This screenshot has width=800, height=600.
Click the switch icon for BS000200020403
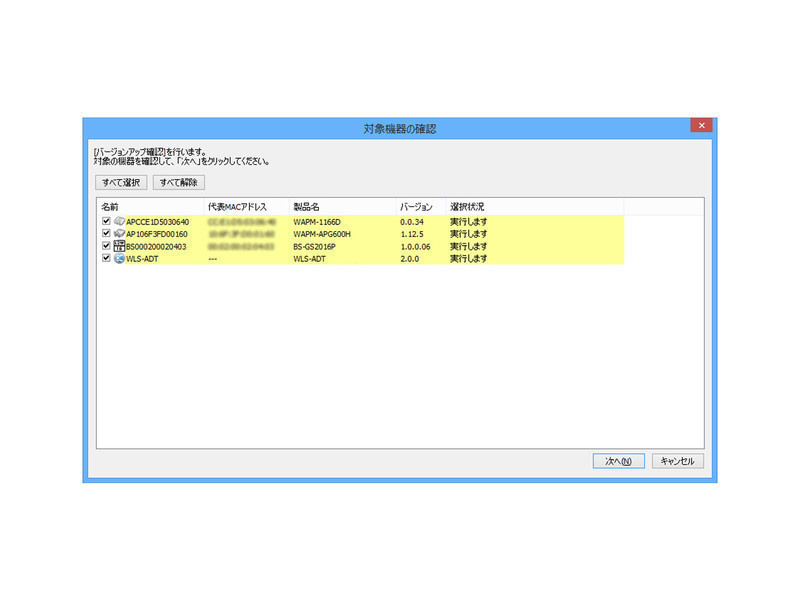coord(119,246)
